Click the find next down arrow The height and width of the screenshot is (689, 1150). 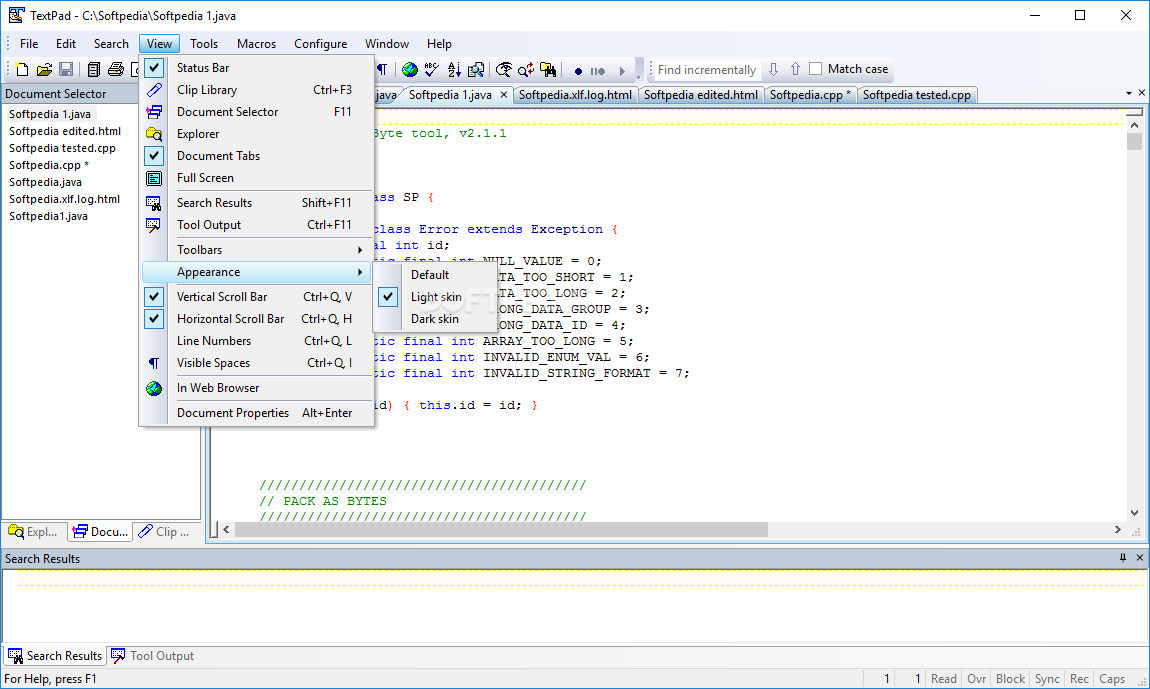pyautogui.click(x=773, y=70)
